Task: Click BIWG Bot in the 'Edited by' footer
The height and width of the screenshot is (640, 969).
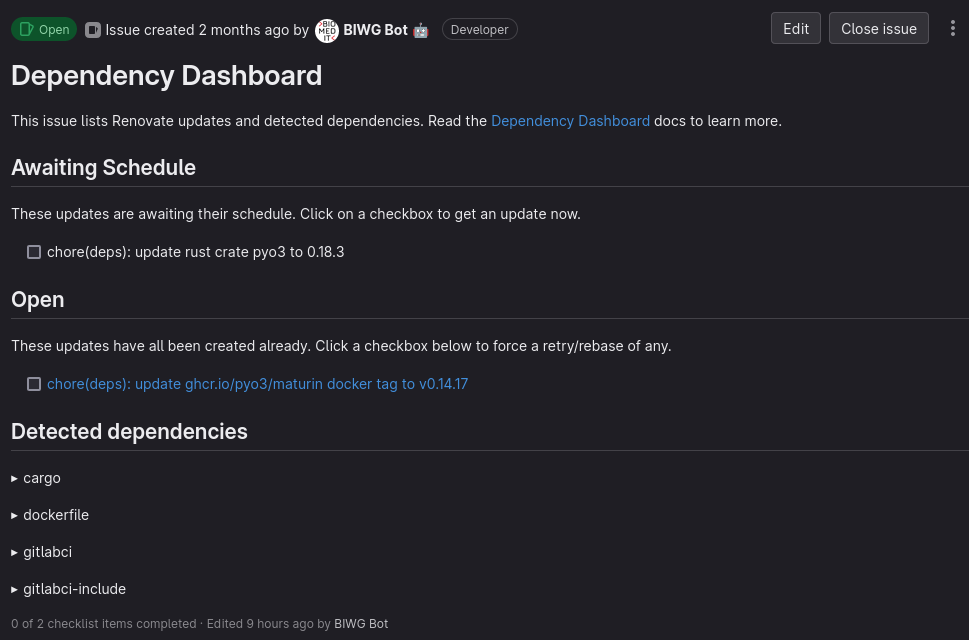Action: point(361,624)
